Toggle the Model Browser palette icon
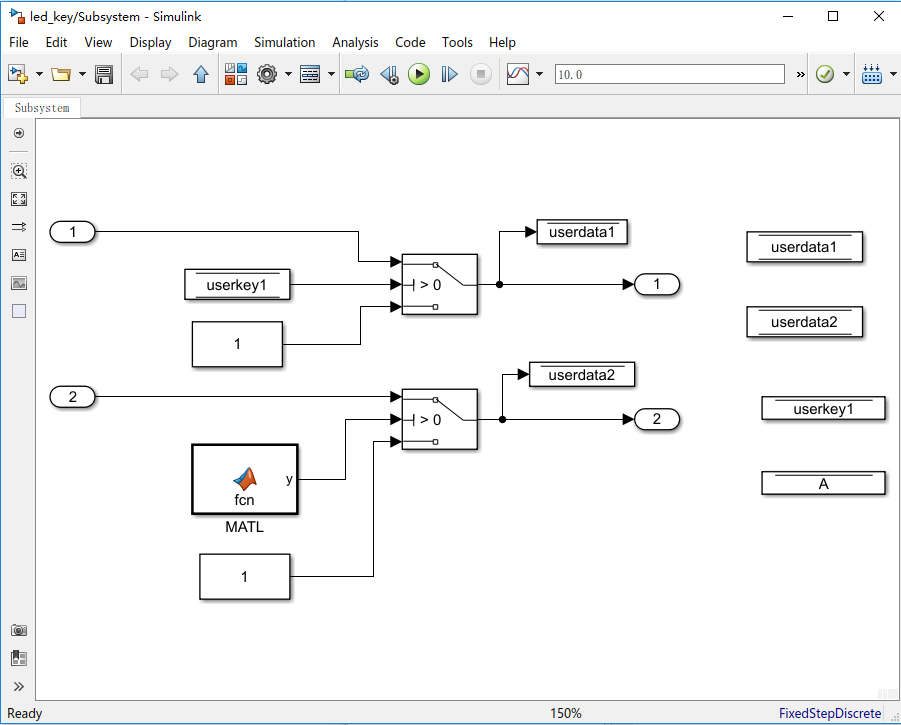Viewport: 901px width, 725px height. pos(19,658)
